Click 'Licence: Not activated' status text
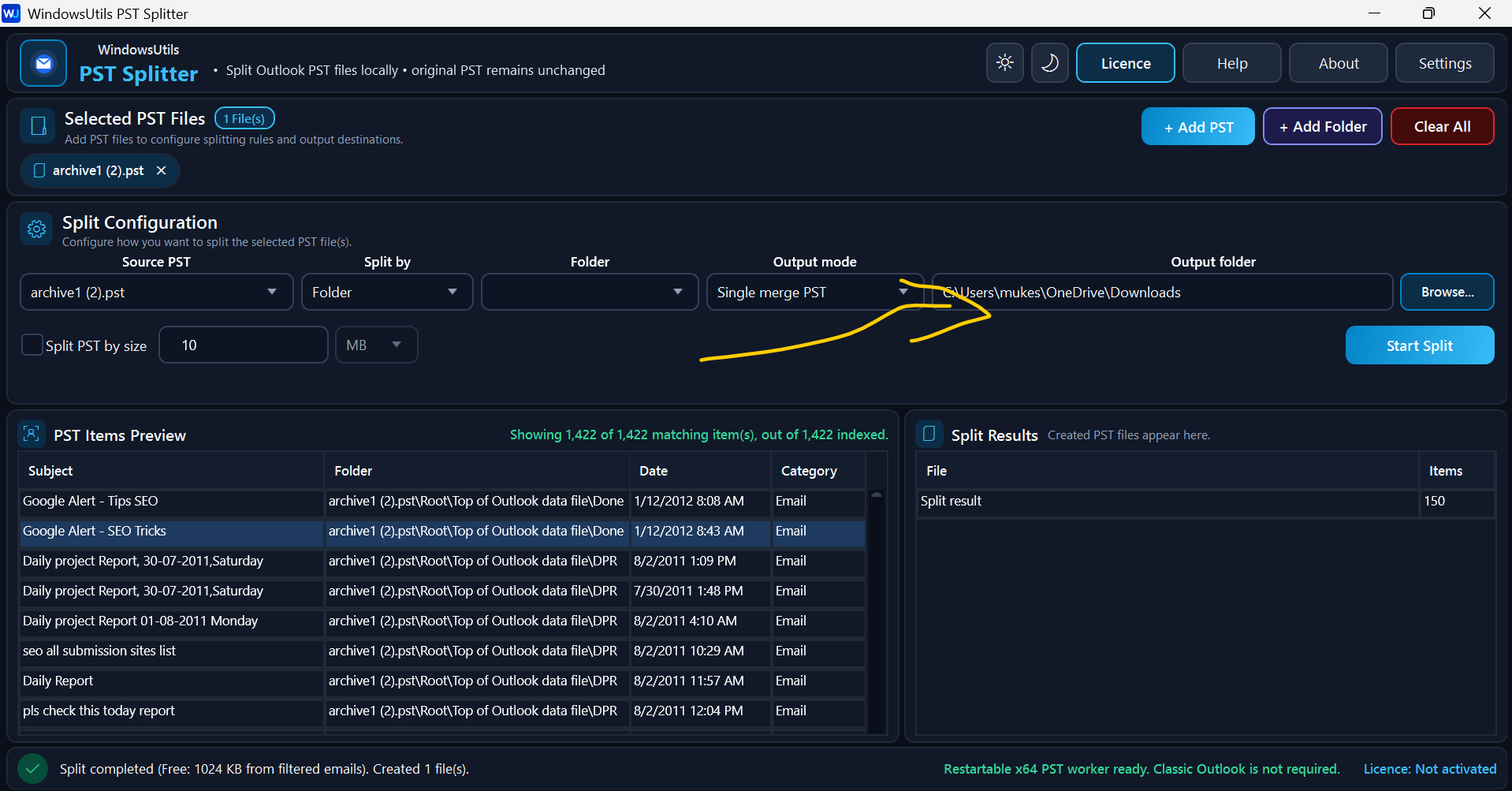 pyautogui.click(x=1430, y=769)
